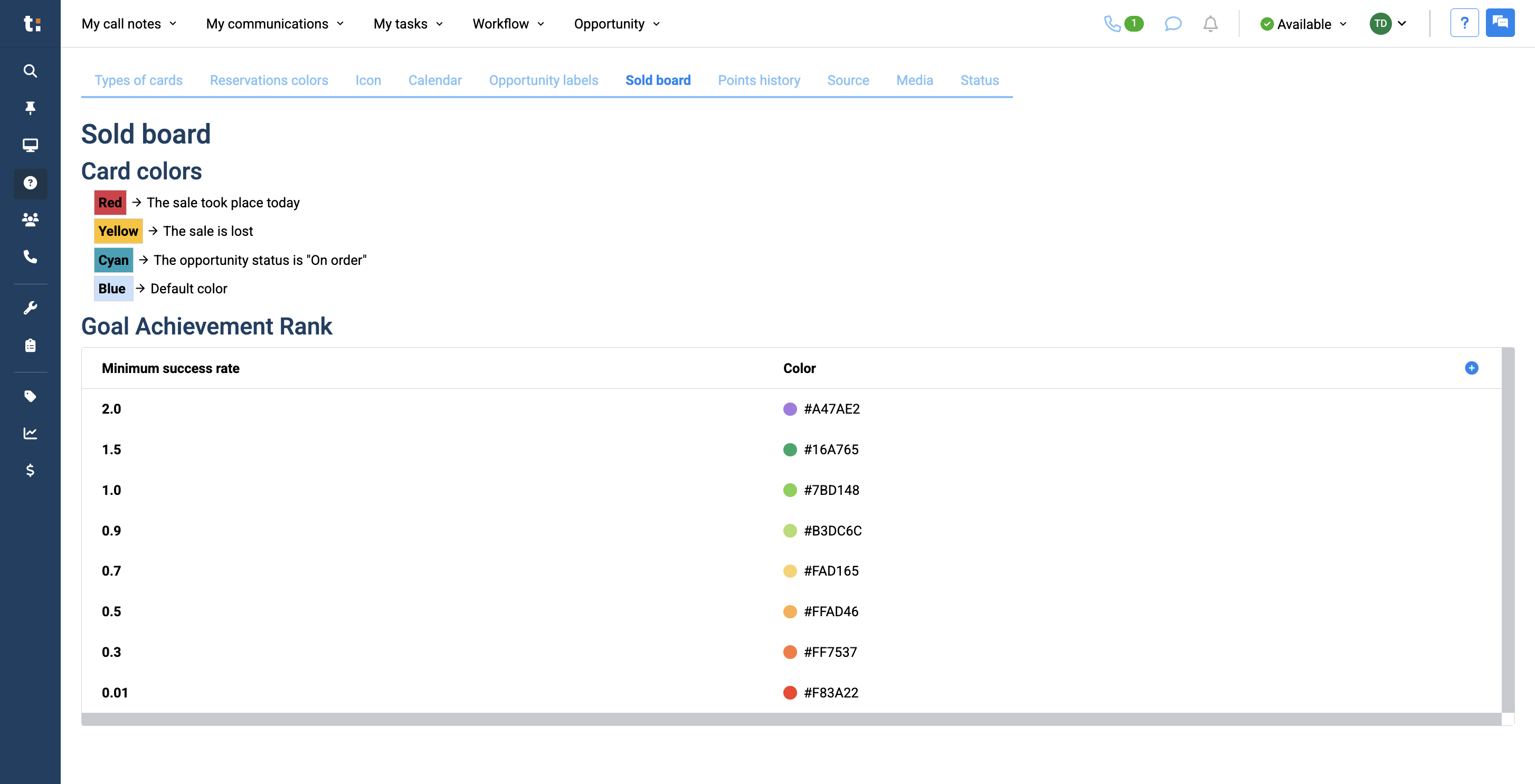Switch to the Points history tab
1535x784 pixels.
(x=759, y=80)
